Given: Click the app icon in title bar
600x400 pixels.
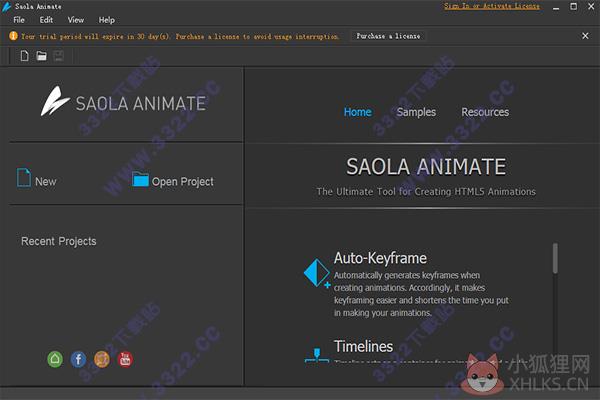Looking at the screenshot, I should (7, 7).
